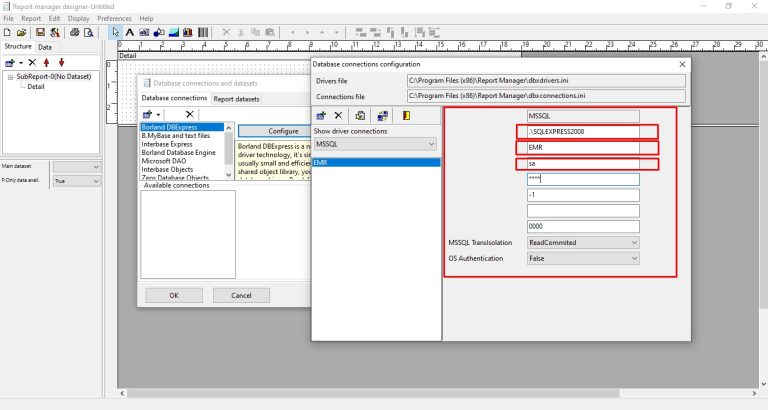Switch to the Data tab
Screen dimensions: 768x410
[45, 46]
